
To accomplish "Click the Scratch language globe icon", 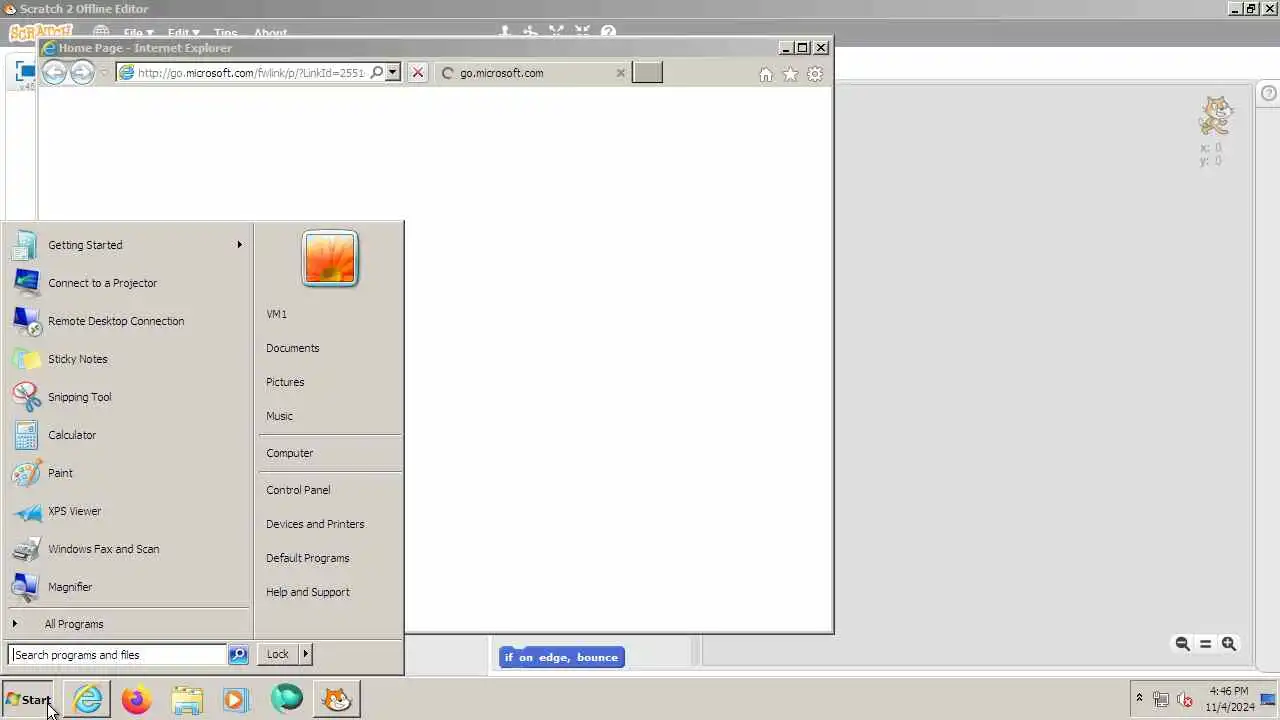I will (101, 33).
